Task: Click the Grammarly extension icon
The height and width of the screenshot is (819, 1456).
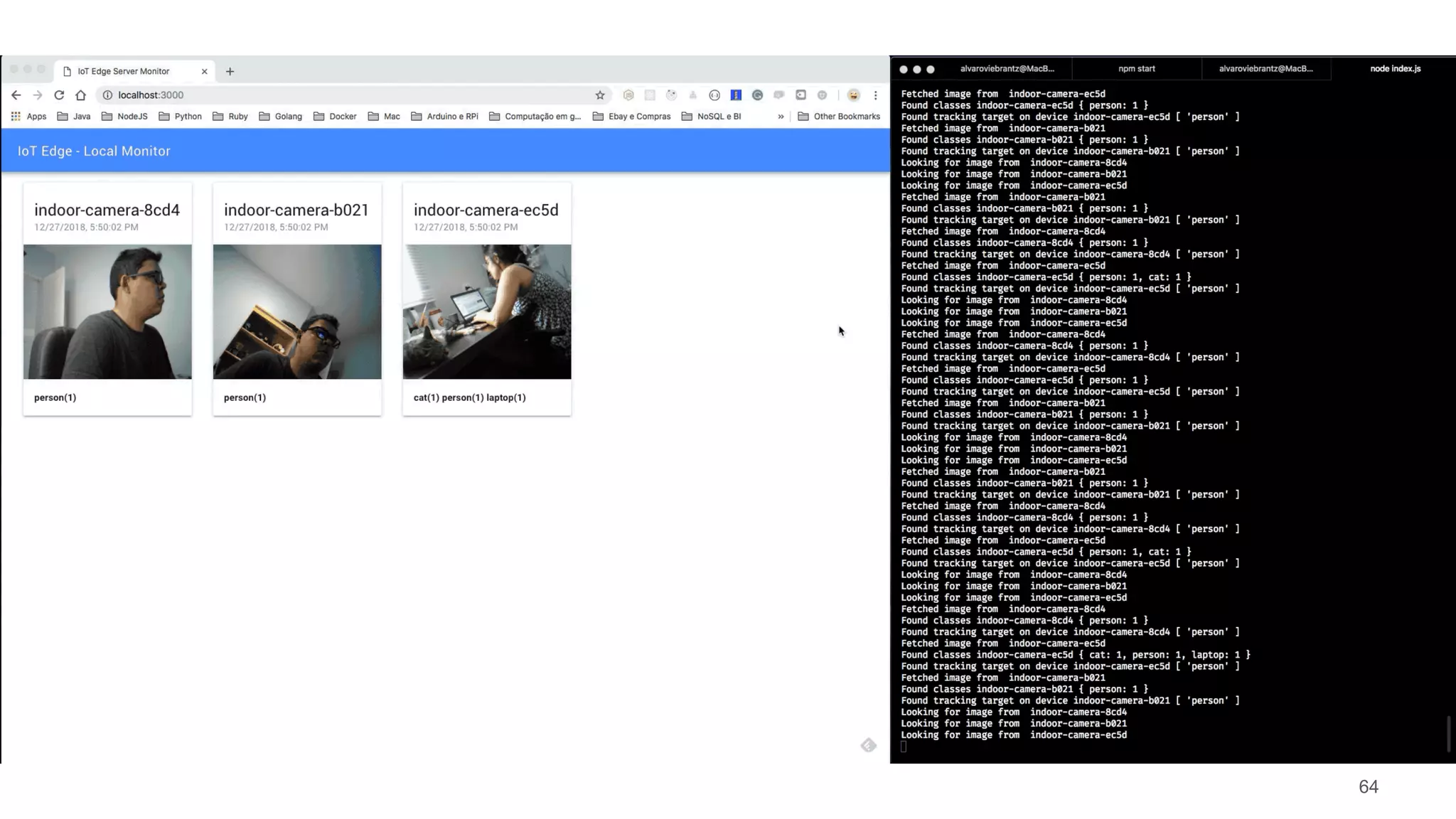Action: coord(757,95)
